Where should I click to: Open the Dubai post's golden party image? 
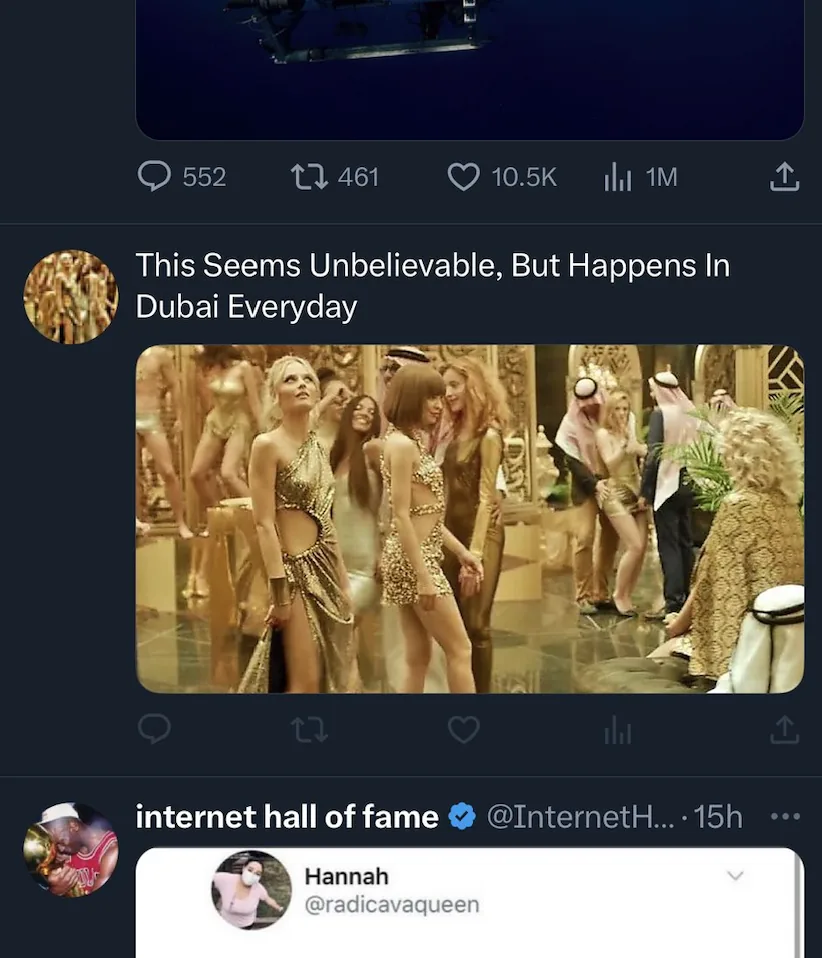[469, 518]
